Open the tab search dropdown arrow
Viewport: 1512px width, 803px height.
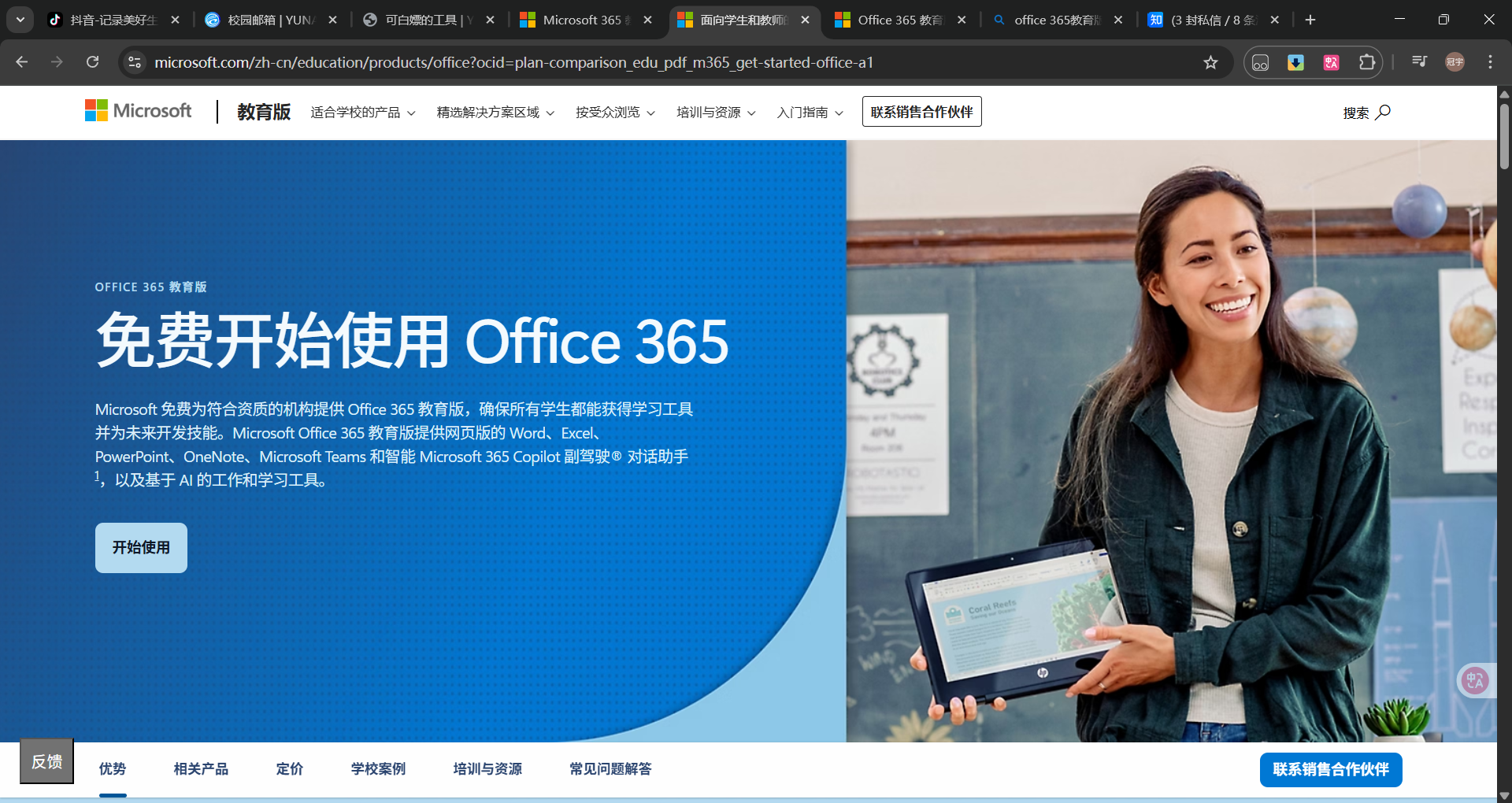(x=20, y=20)
